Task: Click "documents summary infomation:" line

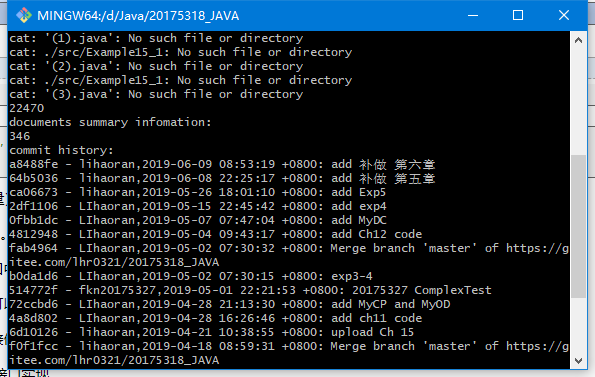Action: pyautogui.click(x=110, y=123)
